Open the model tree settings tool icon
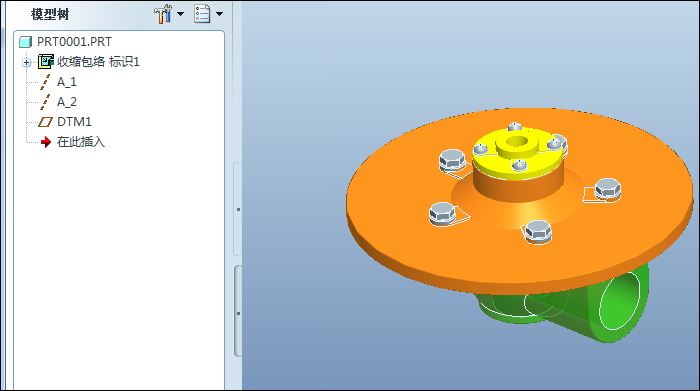The width and height of the screenshot is (700, 391). [163, 14]
